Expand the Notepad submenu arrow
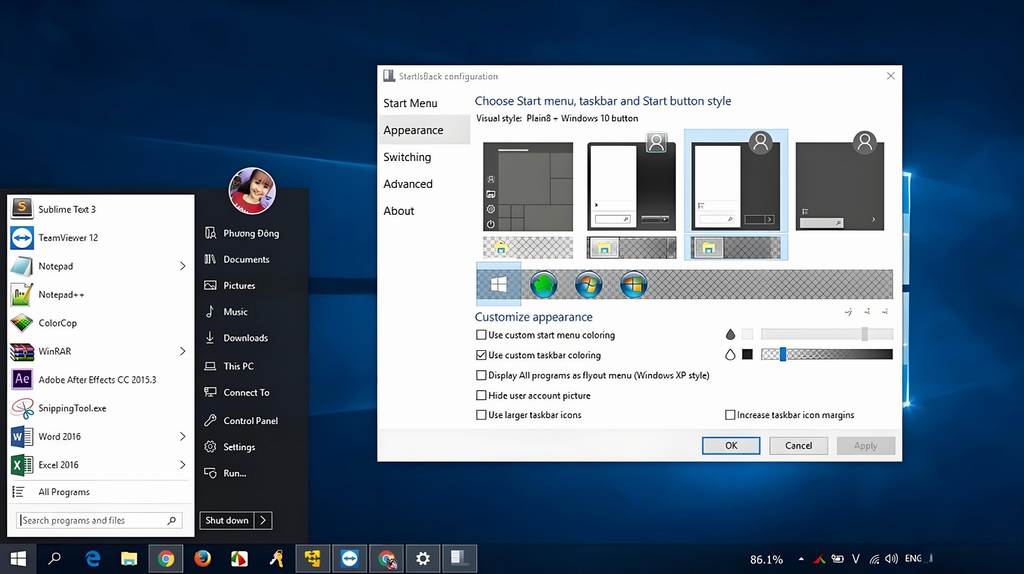 tap(182, 266)
